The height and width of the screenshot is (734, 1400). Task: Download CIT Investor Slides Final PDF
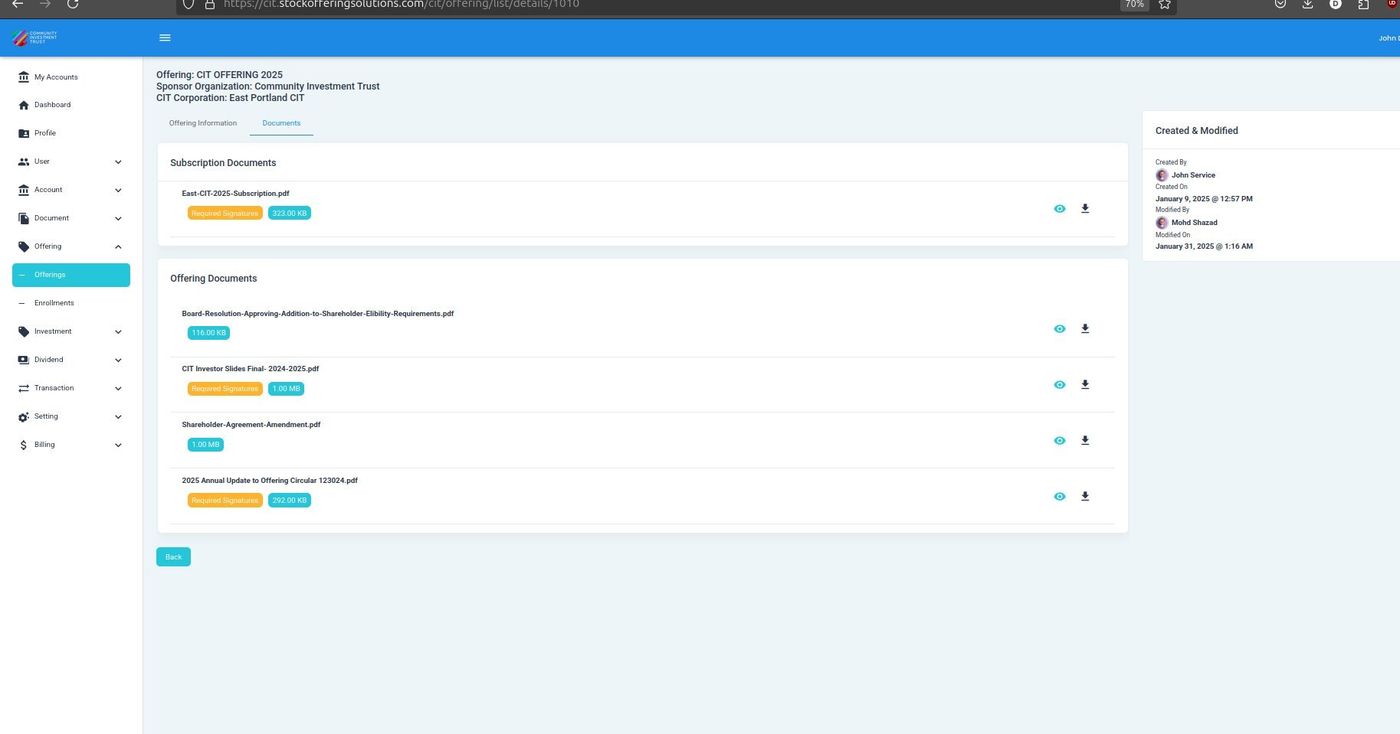(x=1085, y=385)
